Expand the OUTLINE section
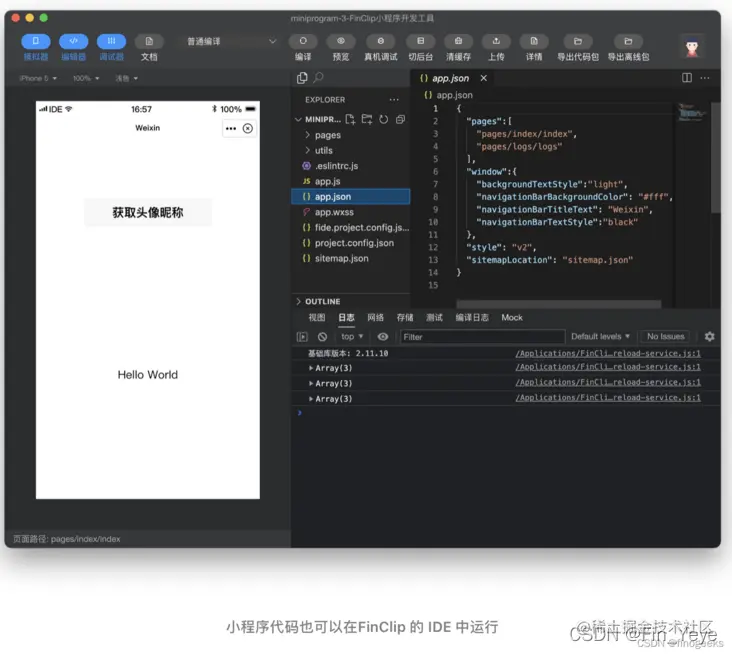Image resolution: width=732 pixels, height=654 pixels. coord(351,302)
